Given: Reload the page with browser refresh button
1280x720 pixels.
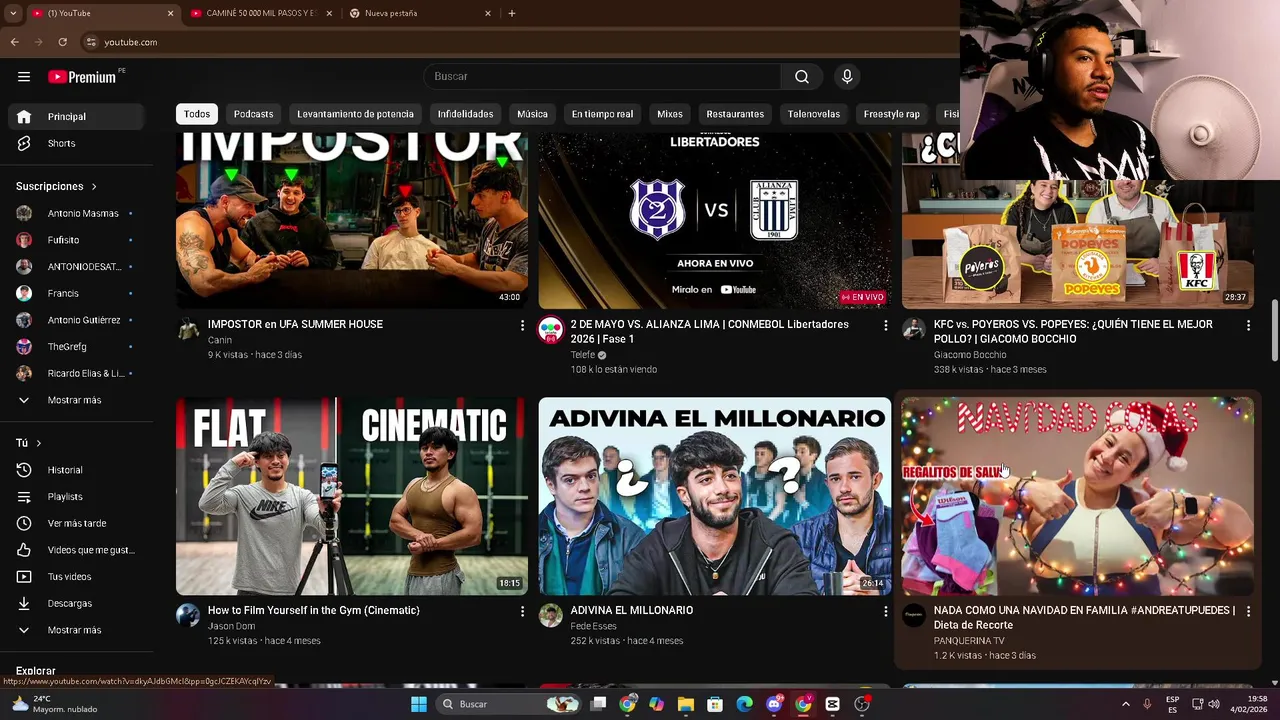Looking at the screenshot, I should (x=62, y=42).
